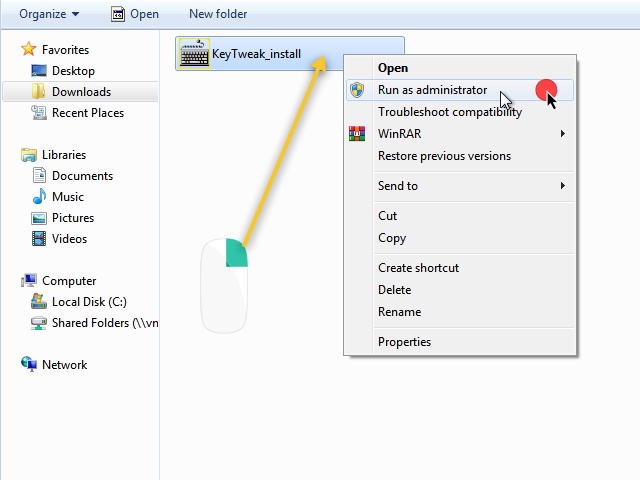Viewport: 640px width, 480px height.
Task: Click the Favorites star icon
Action: [x=29, y=49]
